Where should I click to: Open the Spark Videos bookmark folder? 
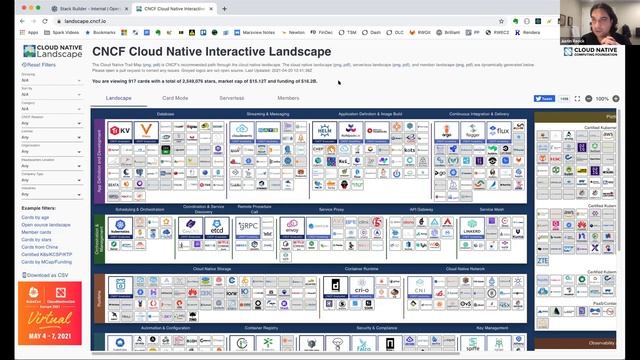[x=62, y=33]
